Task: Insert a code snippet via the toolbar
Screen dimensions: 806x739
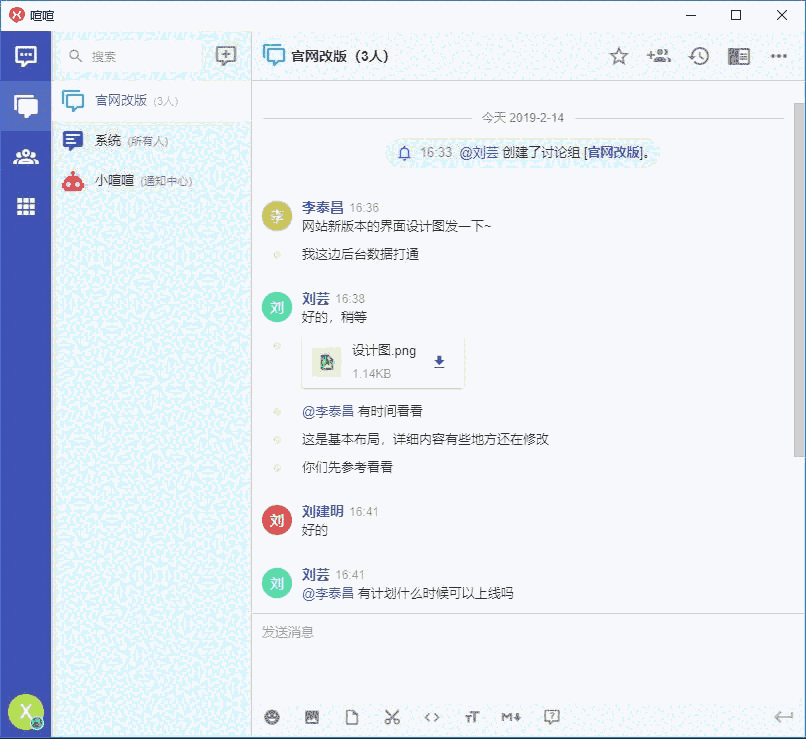Action: point(432,717)
